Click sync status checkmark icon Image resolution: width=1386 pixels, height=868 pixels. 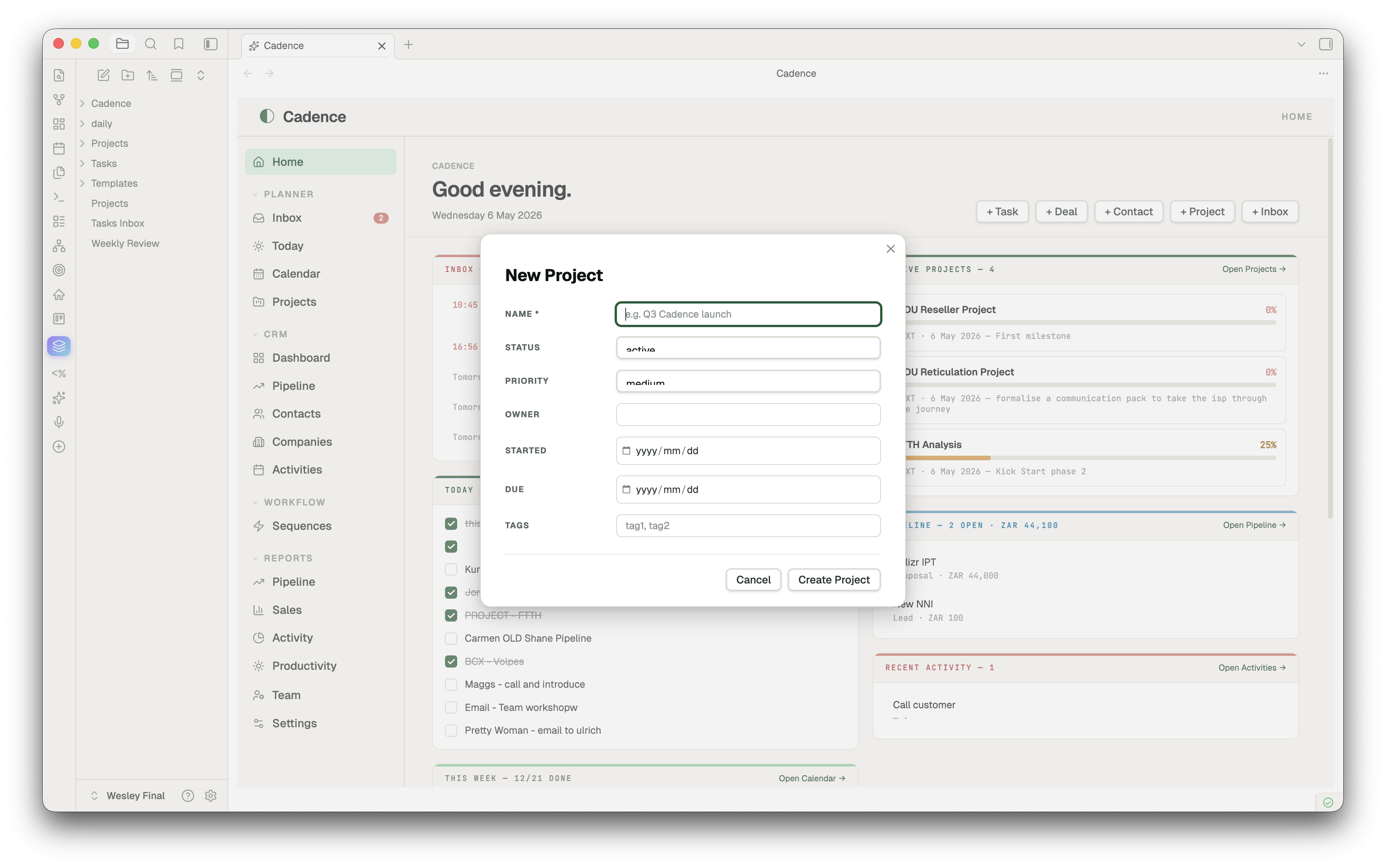coord(1327,802)
